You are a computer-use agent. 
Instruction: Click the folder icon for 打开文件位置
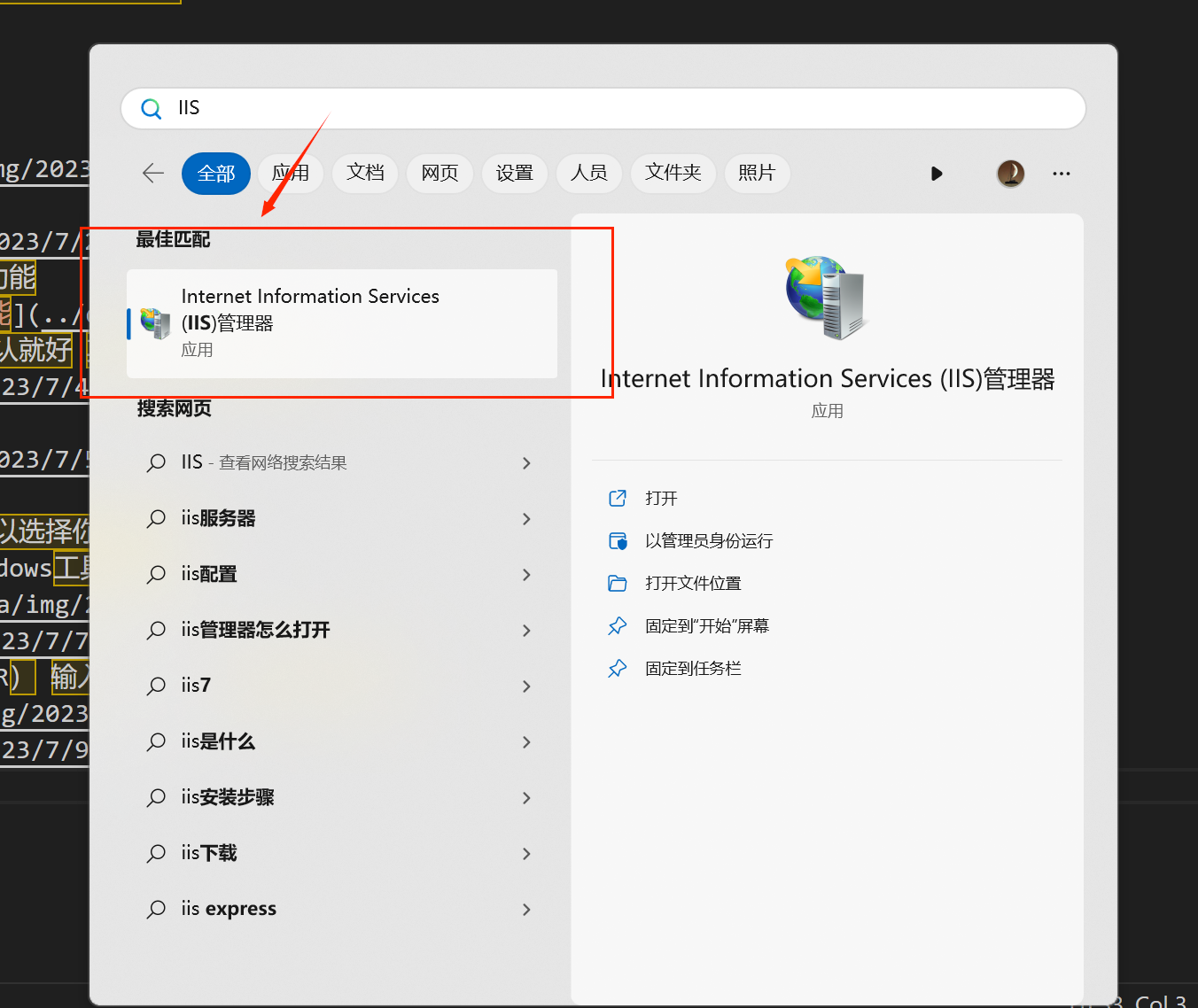(618, 583)
